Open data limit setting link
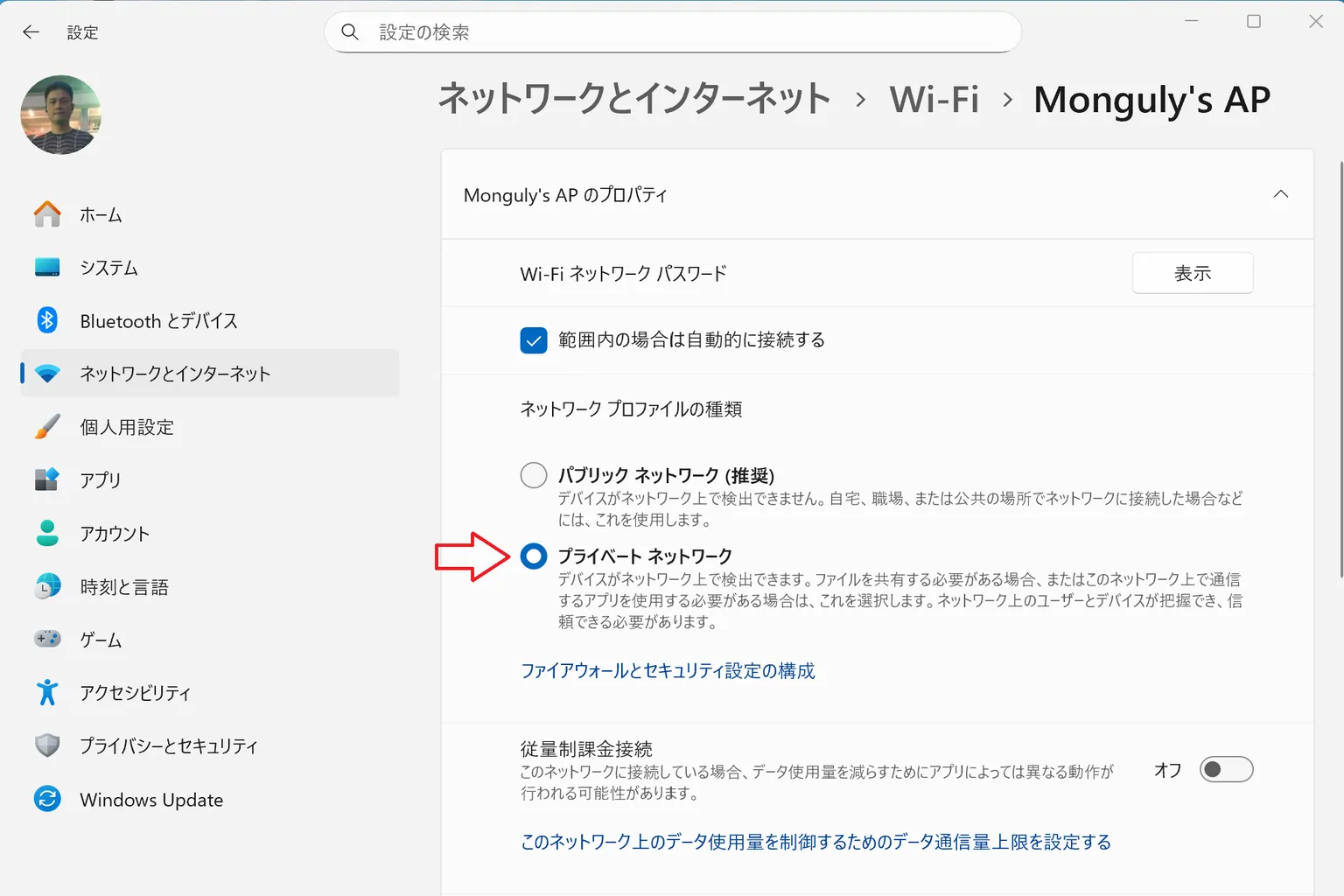The image size is (1344, 896). [x=815, y=842]
